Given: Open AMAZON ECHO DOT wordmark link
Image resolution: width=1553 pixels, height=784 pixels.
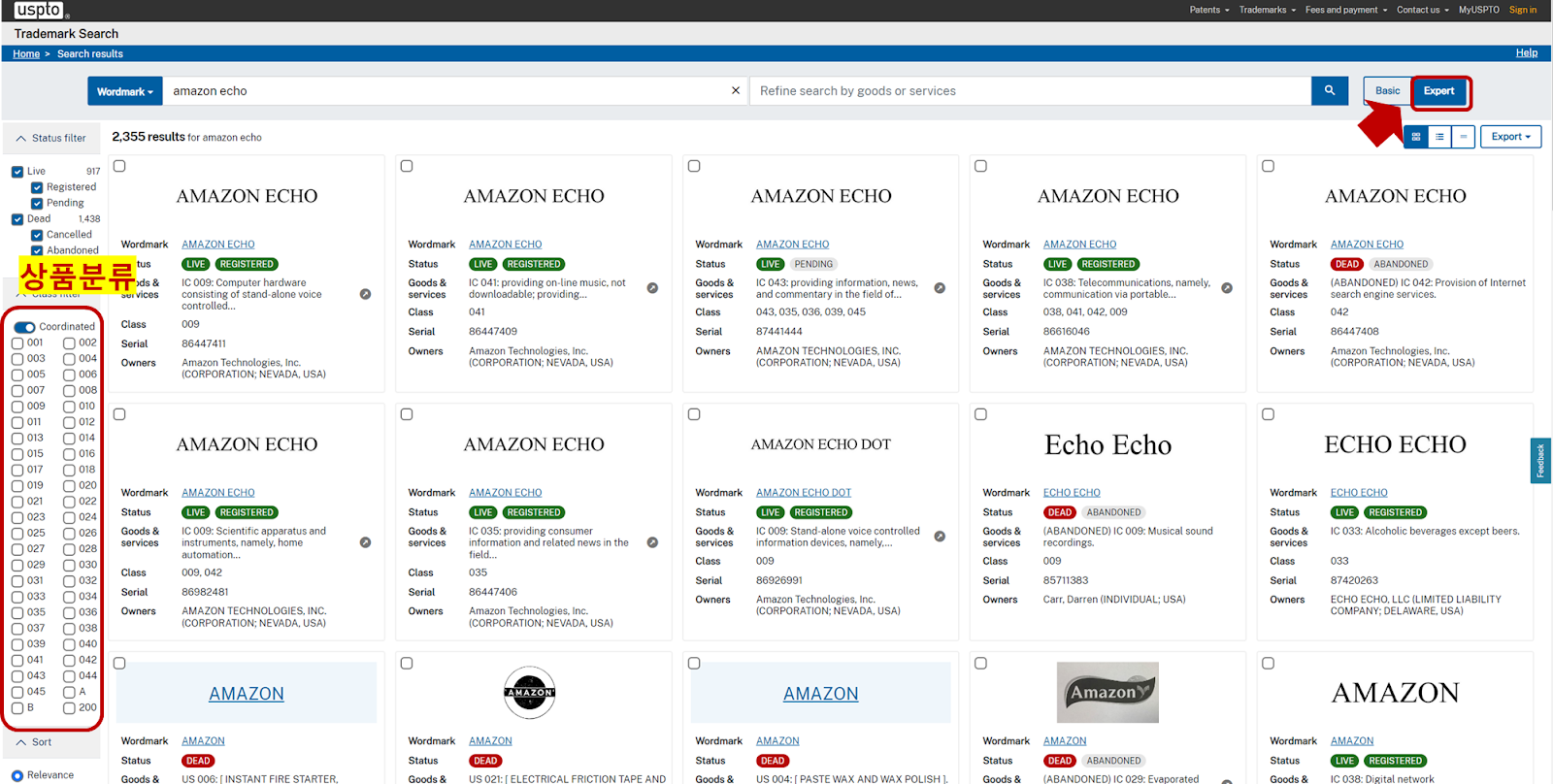Looking at the screenshot, I should point(804,493).
